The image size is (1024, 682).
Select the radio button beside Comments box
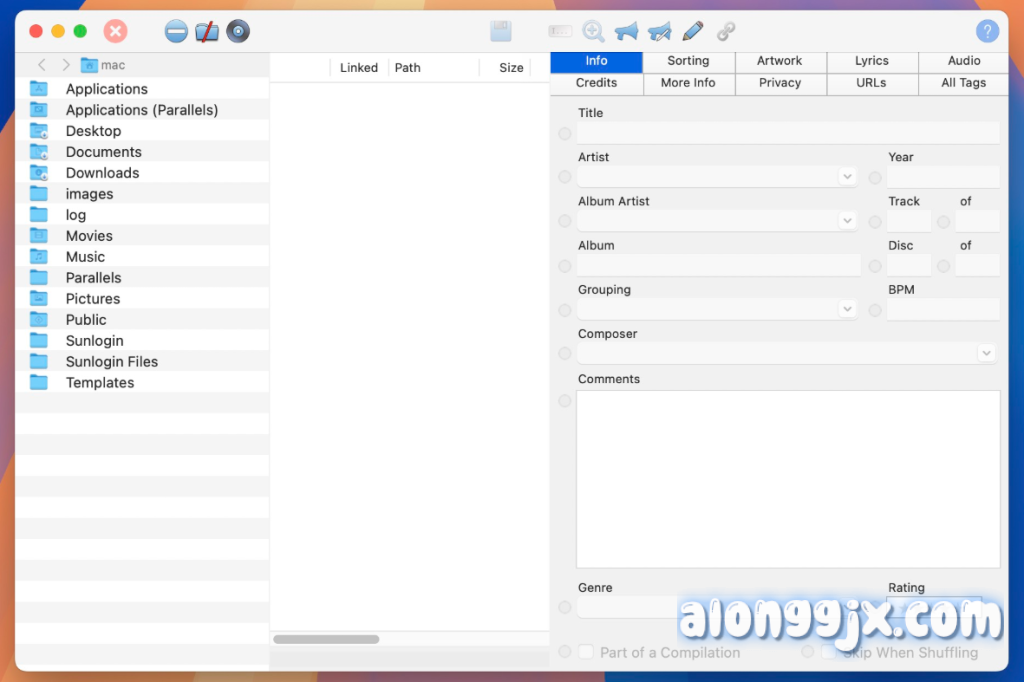pos(565,401)
